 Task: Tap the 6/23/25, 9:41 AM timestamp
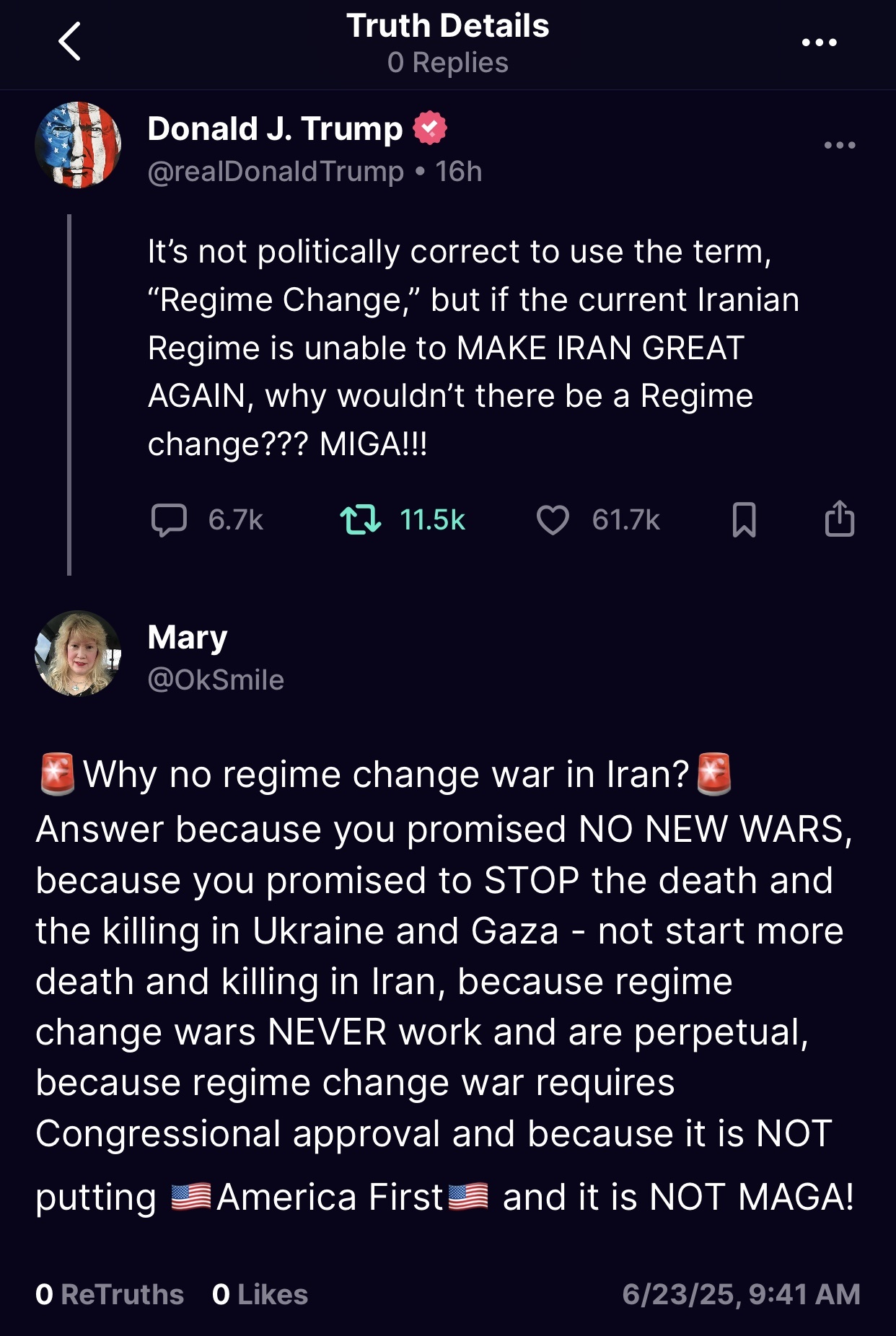tap(741, 1294)
